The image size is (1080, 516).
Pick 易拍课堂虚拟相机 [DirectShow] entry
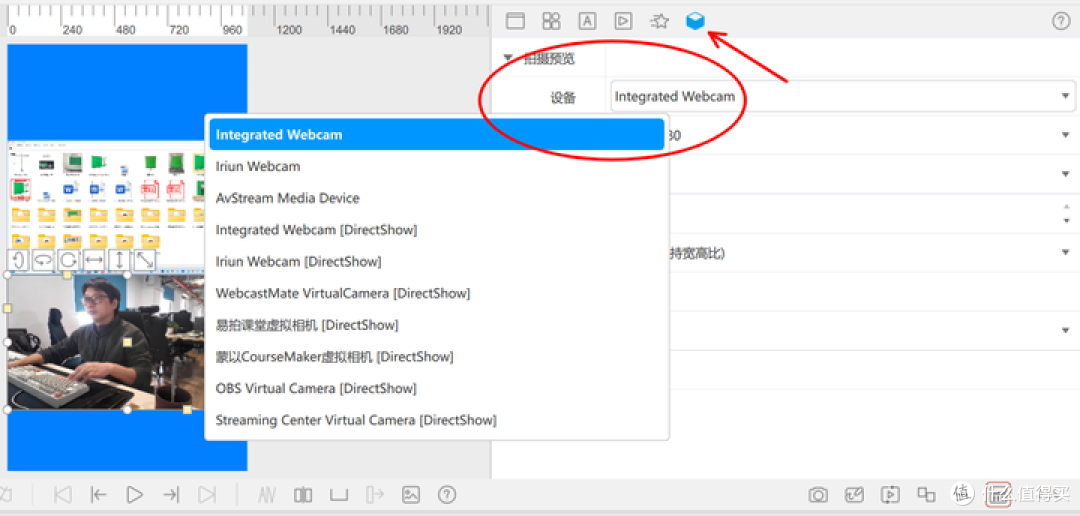[x=437, y=325]
